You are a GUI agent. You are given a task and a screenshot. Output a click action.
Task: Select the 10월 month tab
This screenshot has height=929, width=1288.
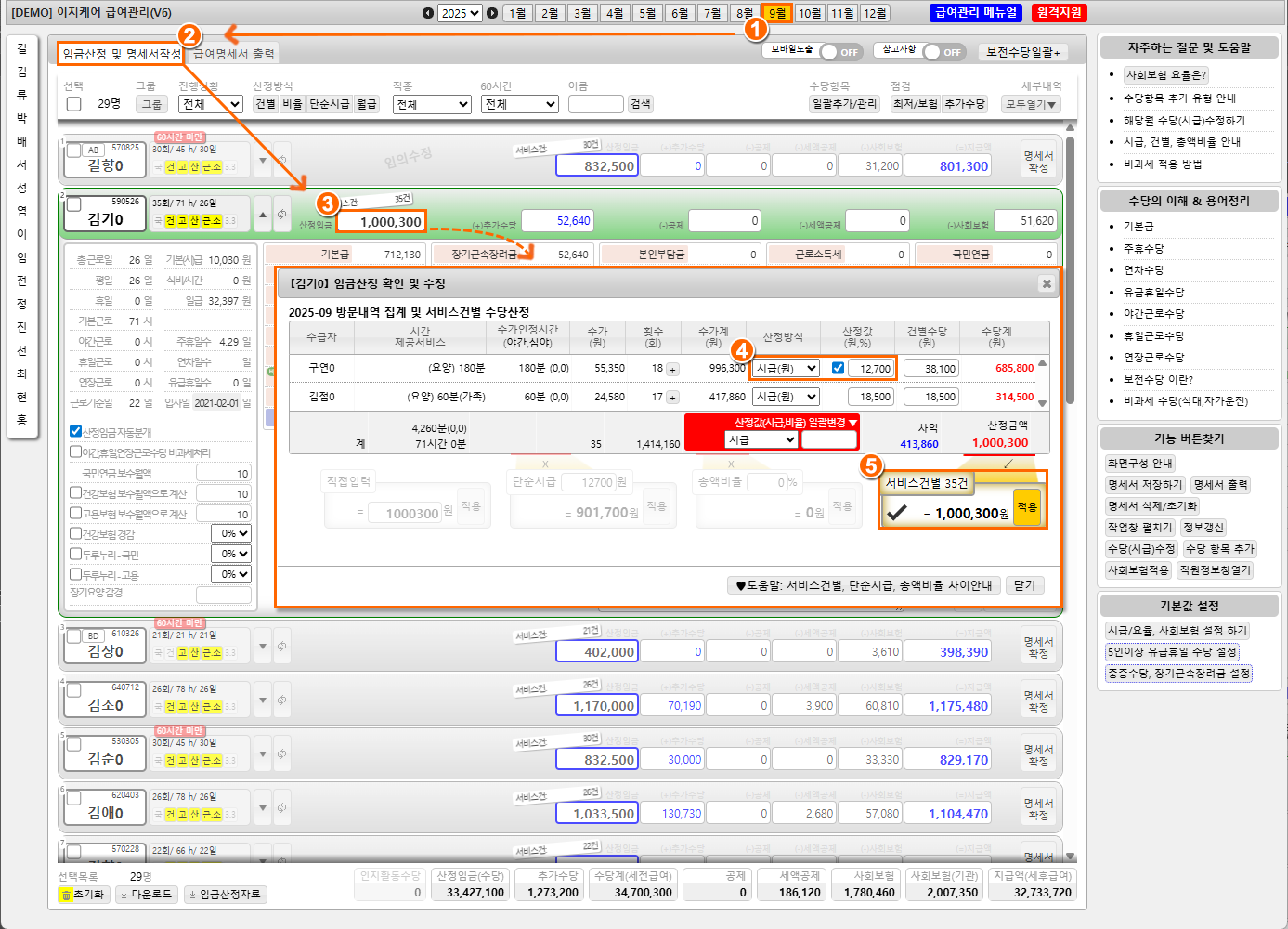point(810,13)
